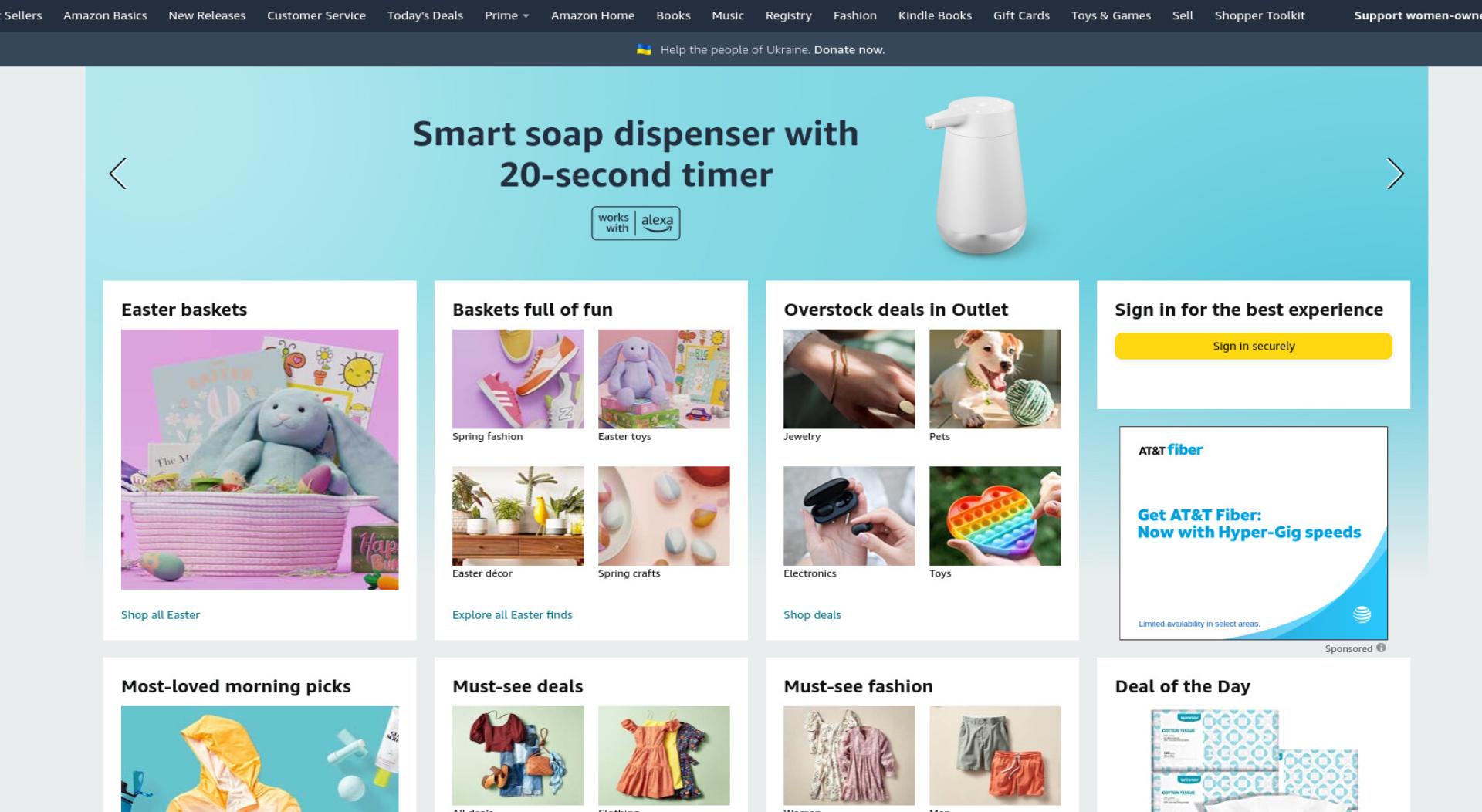Follow the Shop all Easter link
Screen dimensions: 1482x812
160,614
